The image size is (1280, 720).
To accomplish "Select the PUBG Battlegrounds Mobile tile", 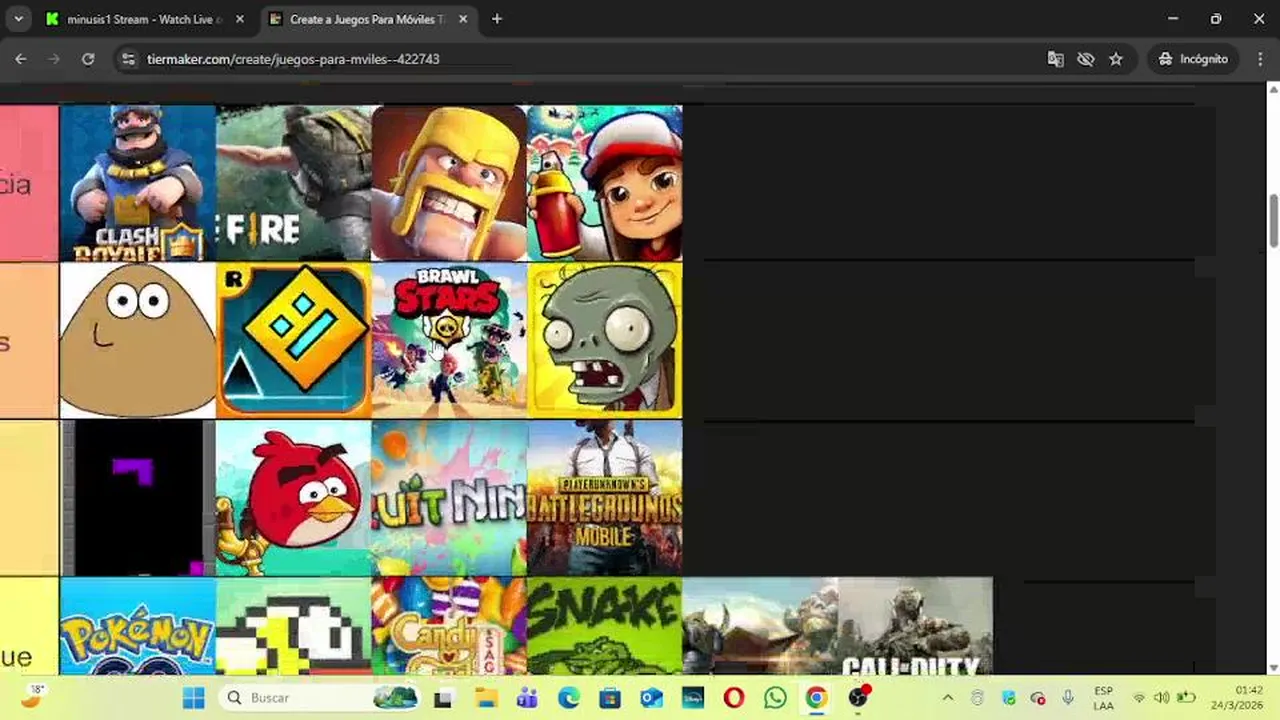I will click(605, 498).
